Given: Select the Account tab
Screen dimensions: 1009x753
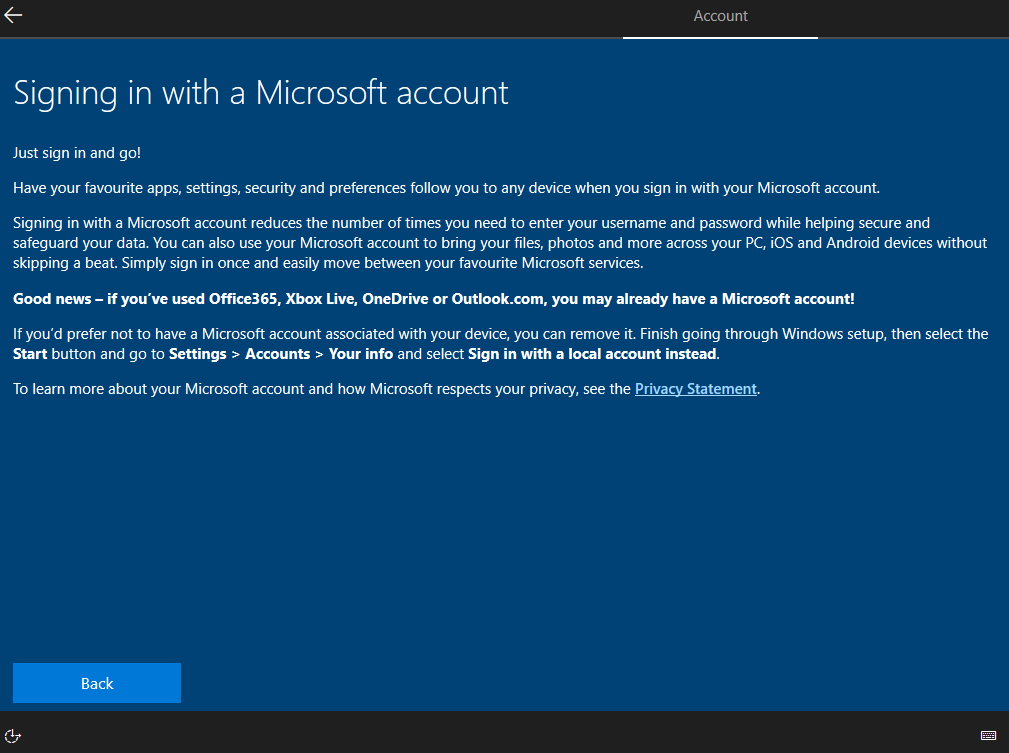Looking at the screenshot, I should pyautogui.click(x=720, y=16).
